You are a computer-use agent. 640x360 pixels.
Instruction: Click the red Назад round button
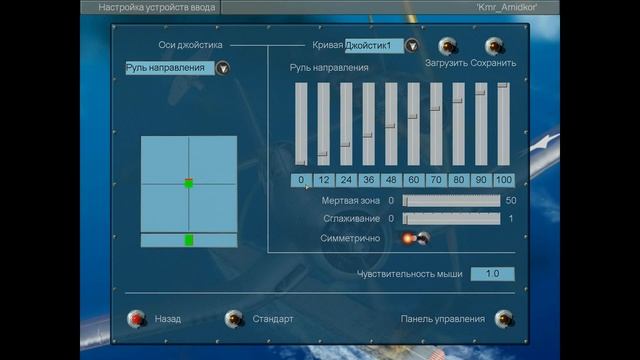[x=136, y=319]
